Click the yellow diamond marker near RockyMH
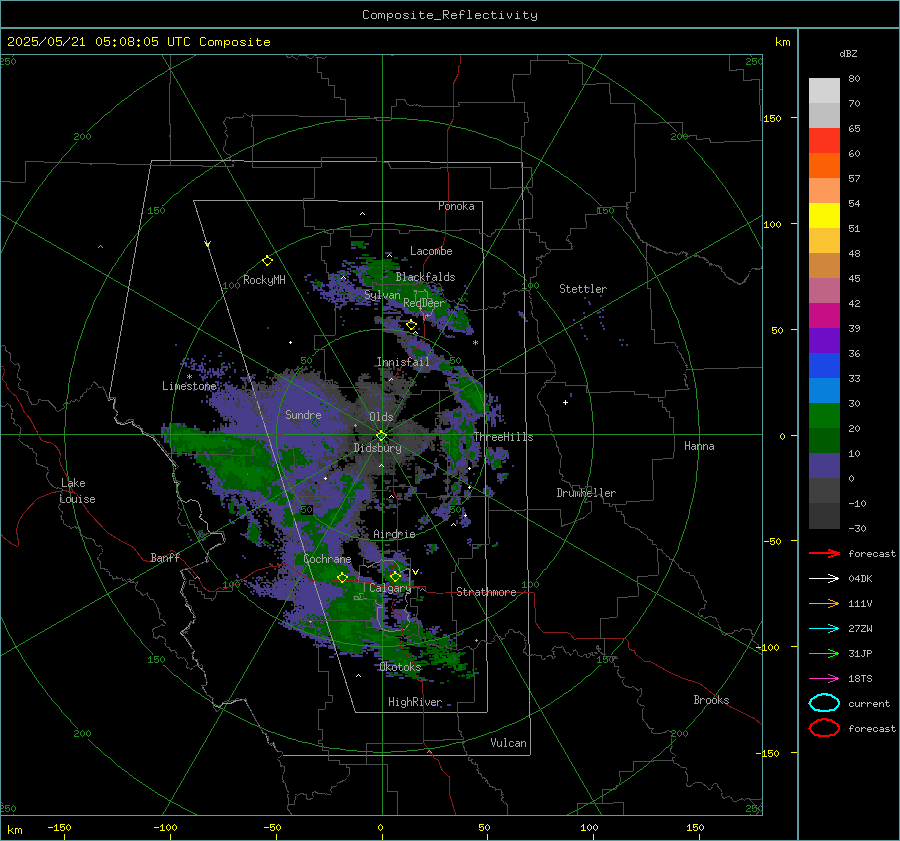This screenshot has height=841, width=900. pyautogui.click(x=267, y=261)
